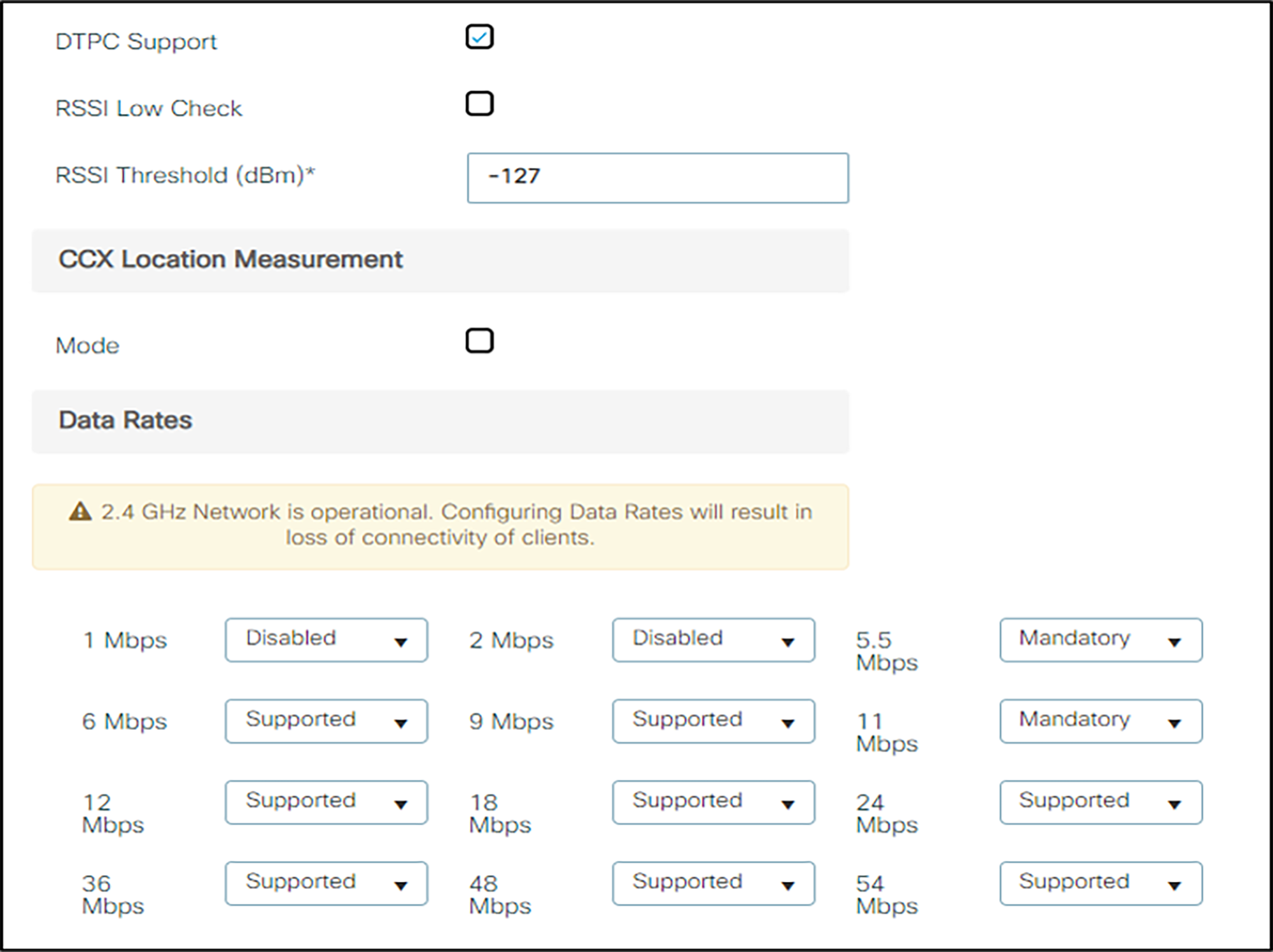The image size is (1273, 952).
Task: Select the 12 Mbps rate dropdown
Action: 326,802
